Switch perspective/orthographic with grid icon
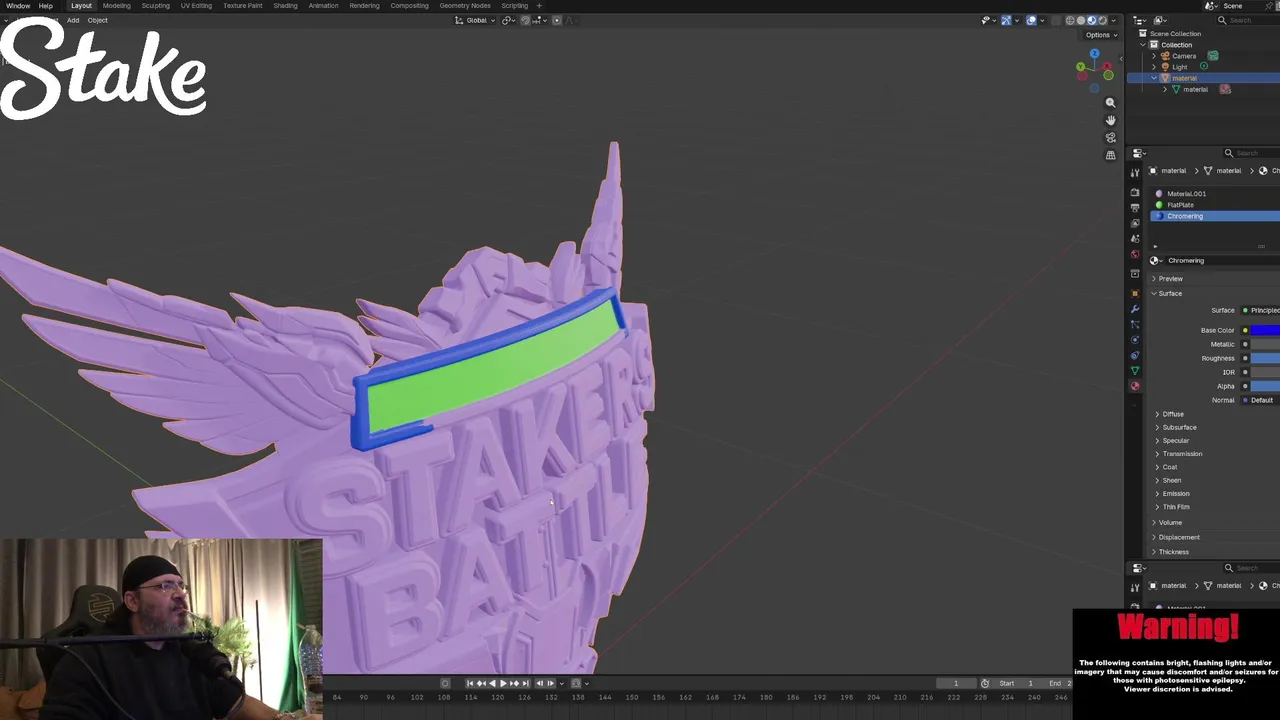 (1110, 156)
